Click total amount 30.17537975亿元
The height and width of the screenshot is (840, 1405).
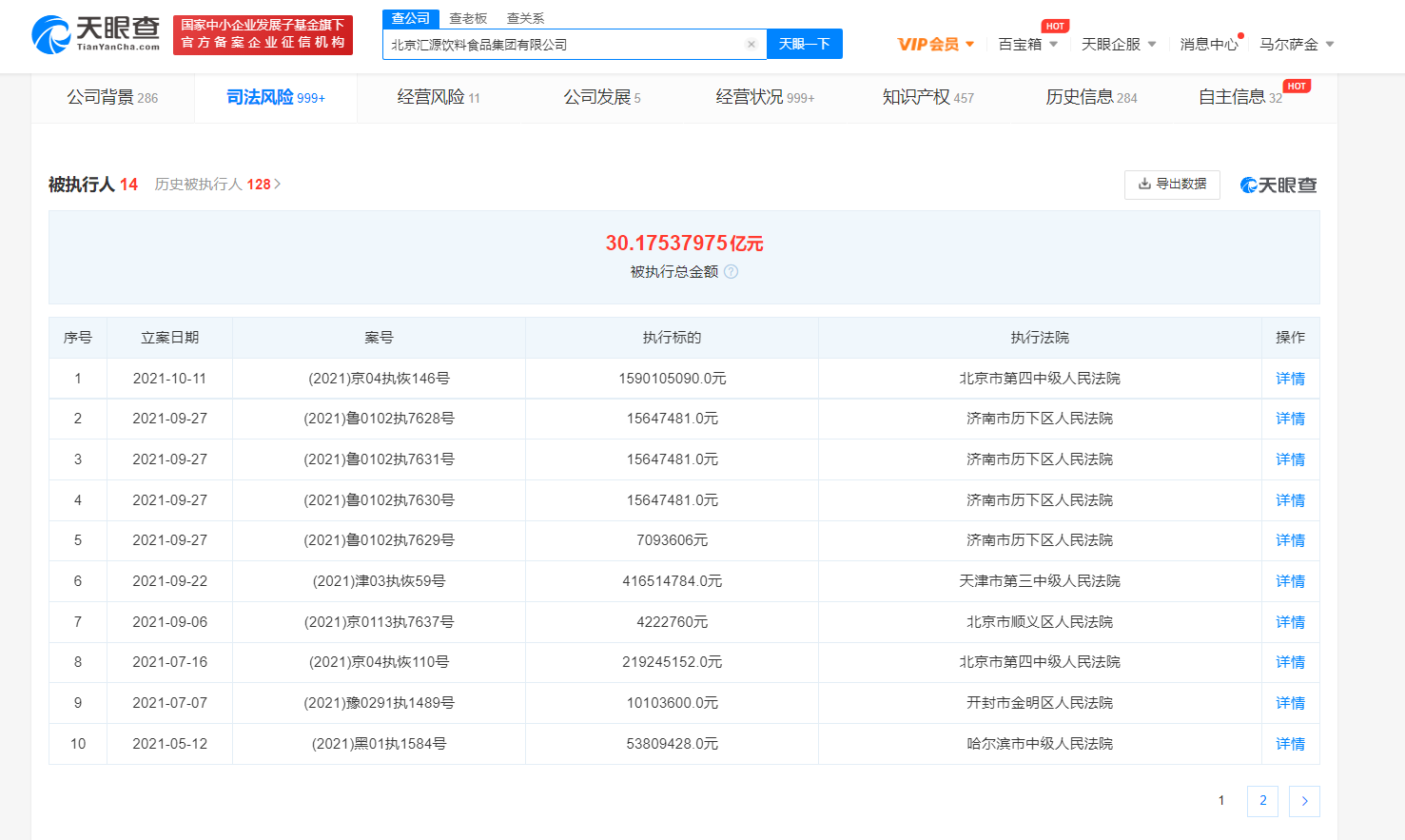pyautogui.click(x=684, y=244)
